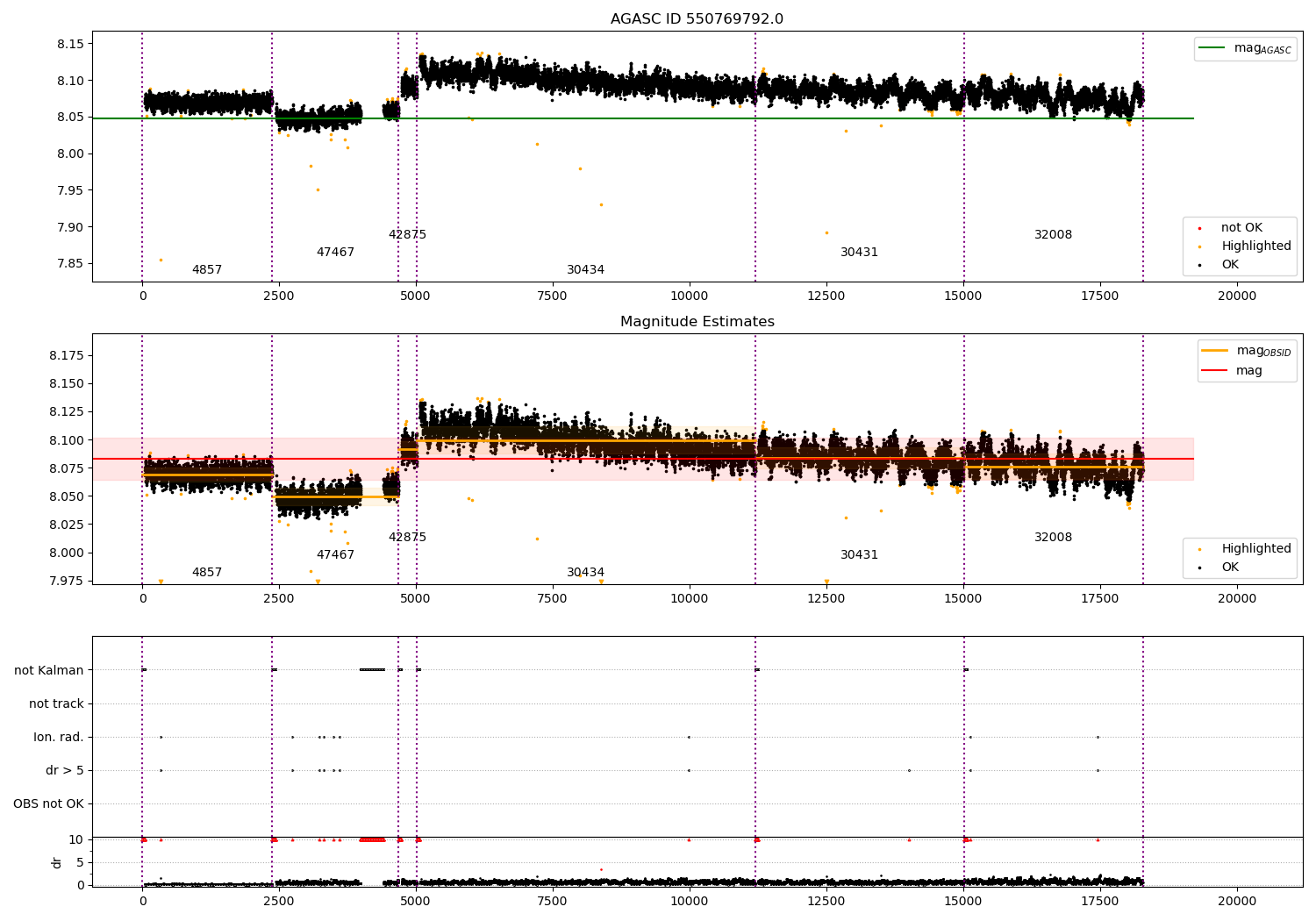Click the 8.025 y-tick label

point(67,525)
